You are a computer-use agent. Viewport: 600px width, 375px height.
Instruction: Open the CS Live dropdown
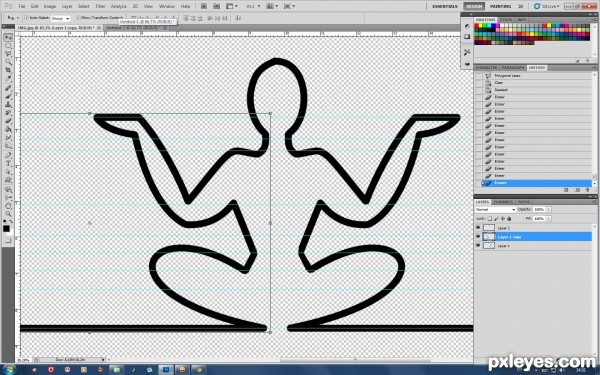click(547, 7)
